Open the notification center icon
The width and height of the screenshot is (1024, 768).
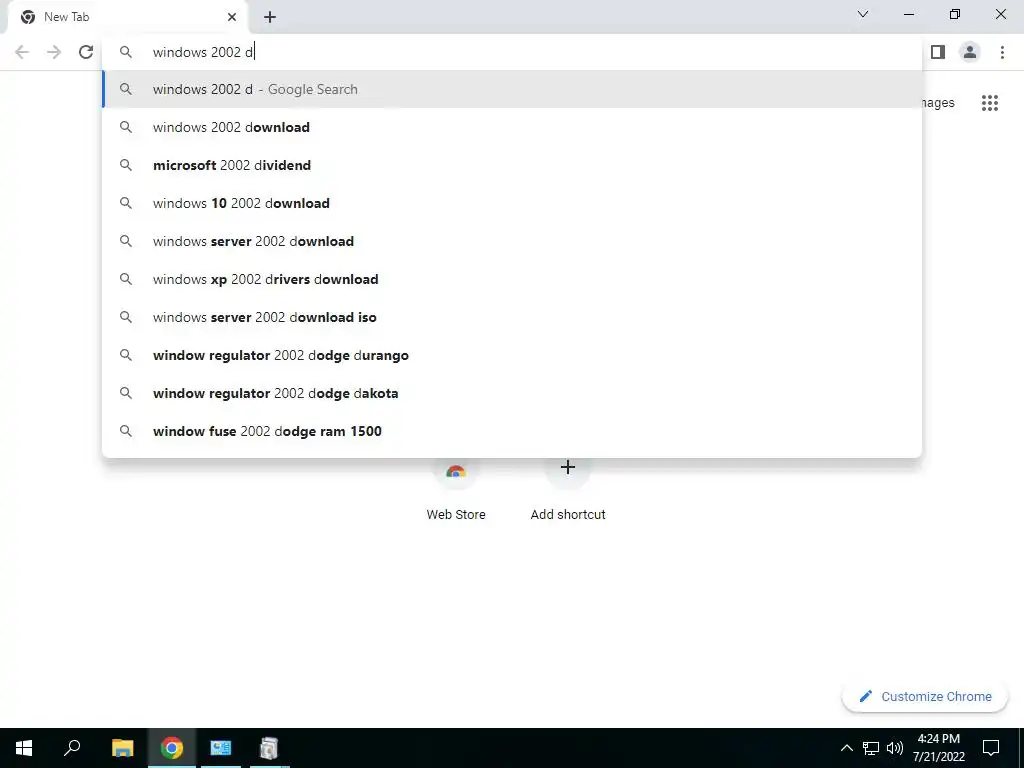pos(991,748)
